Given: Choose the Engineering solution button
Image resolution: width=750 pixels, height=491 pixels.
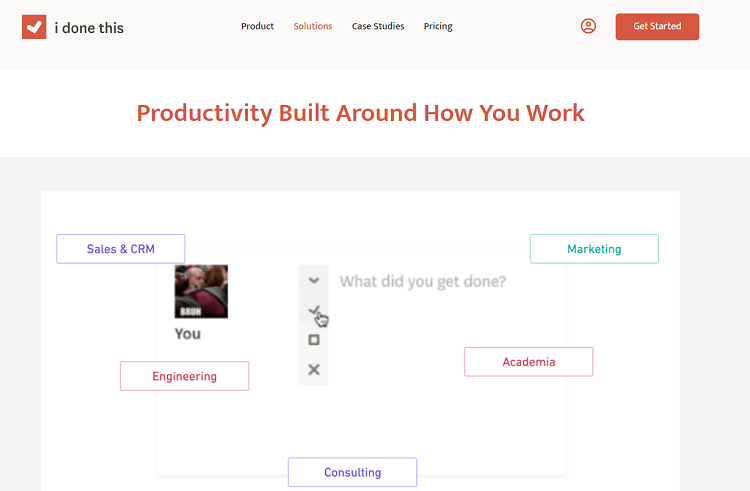Looking at the screenshot, I should pyautogui.click(x=185, y=376).
